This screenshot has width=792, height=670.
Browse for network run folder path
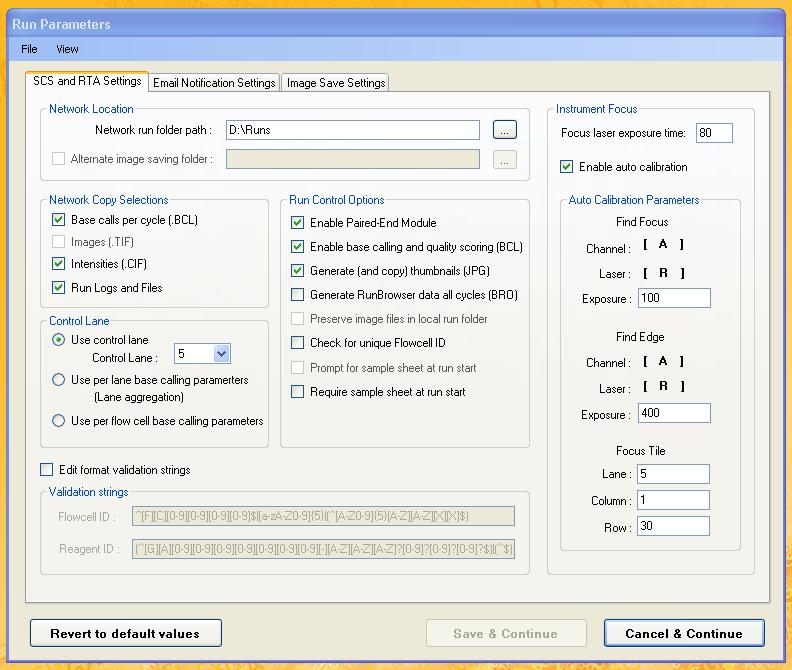pyautogui.click(x=505, y=130)
